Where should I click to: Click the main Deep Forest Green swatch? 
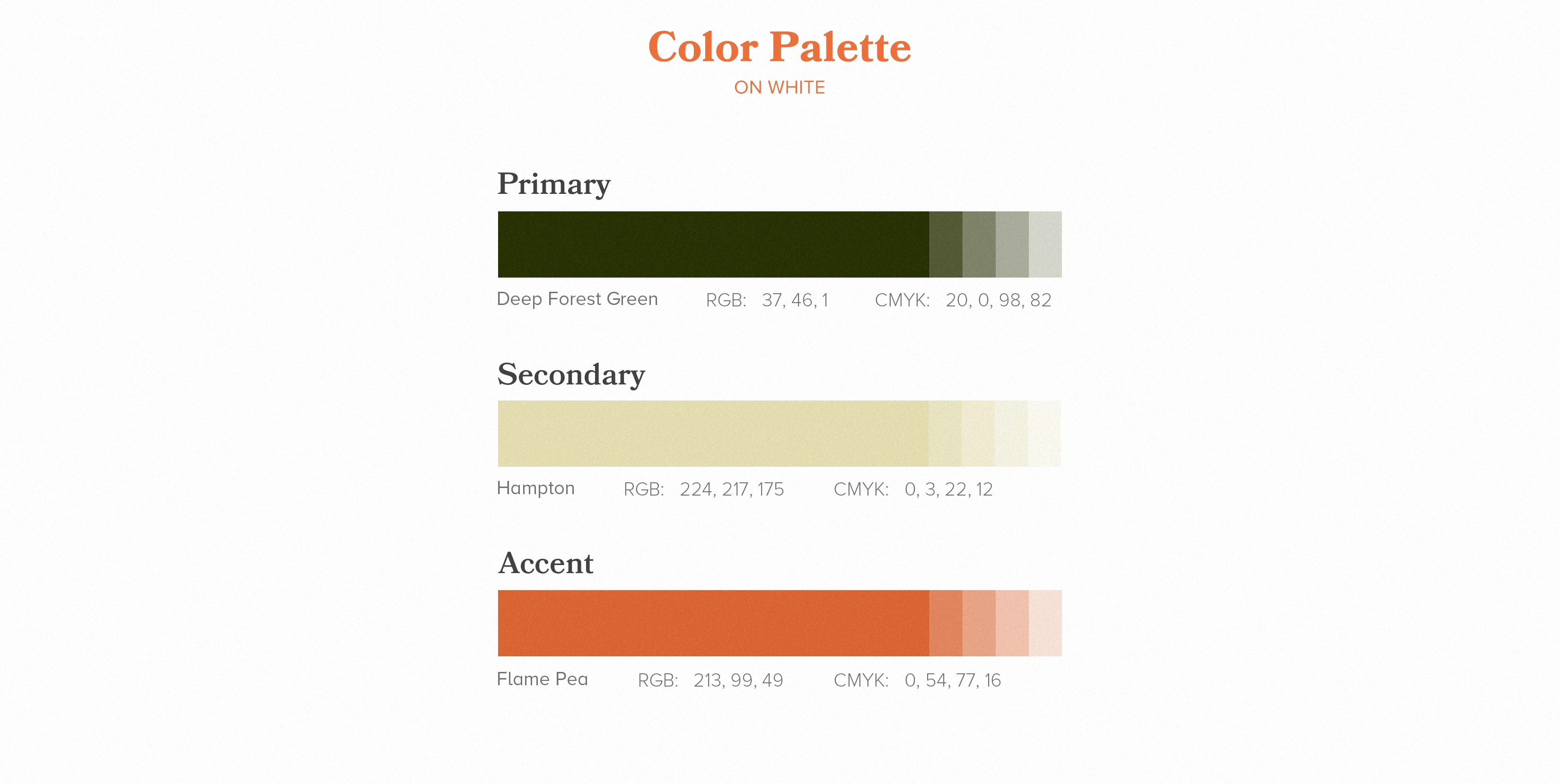tap(713, 244)
